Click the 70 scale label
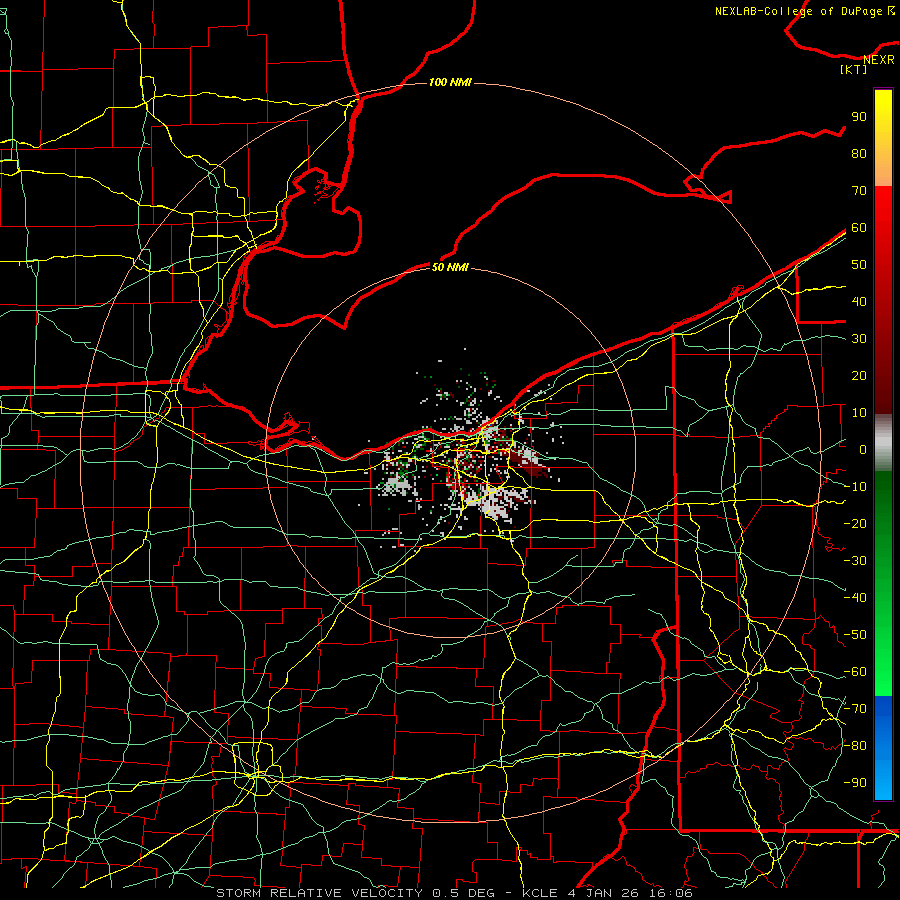900x900 pixels. tap(859, 191)
